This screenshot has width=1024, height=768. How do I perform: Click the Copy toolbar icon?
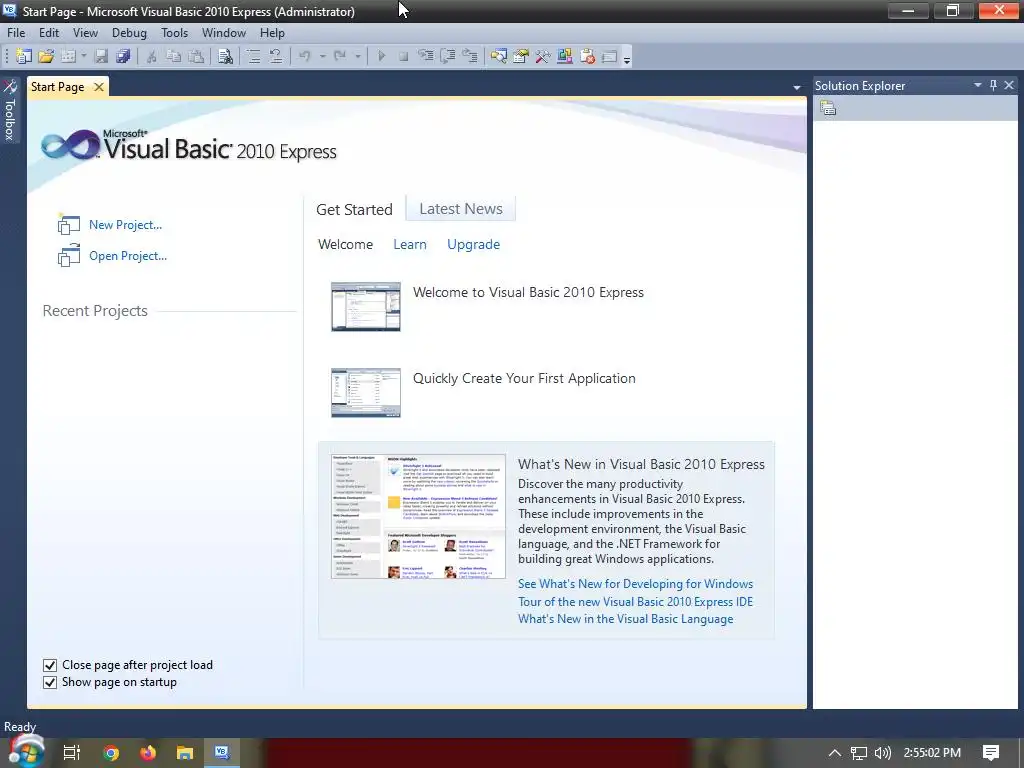tap(174, 56)
